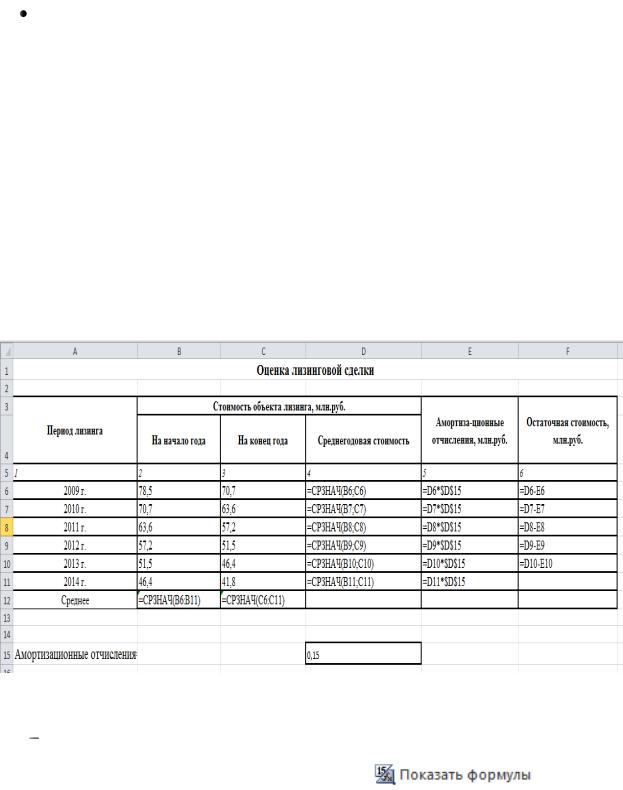Select cell =СРЗНАЧ(B11;C11)
This screenshot has width=623, height=790.
363,581
